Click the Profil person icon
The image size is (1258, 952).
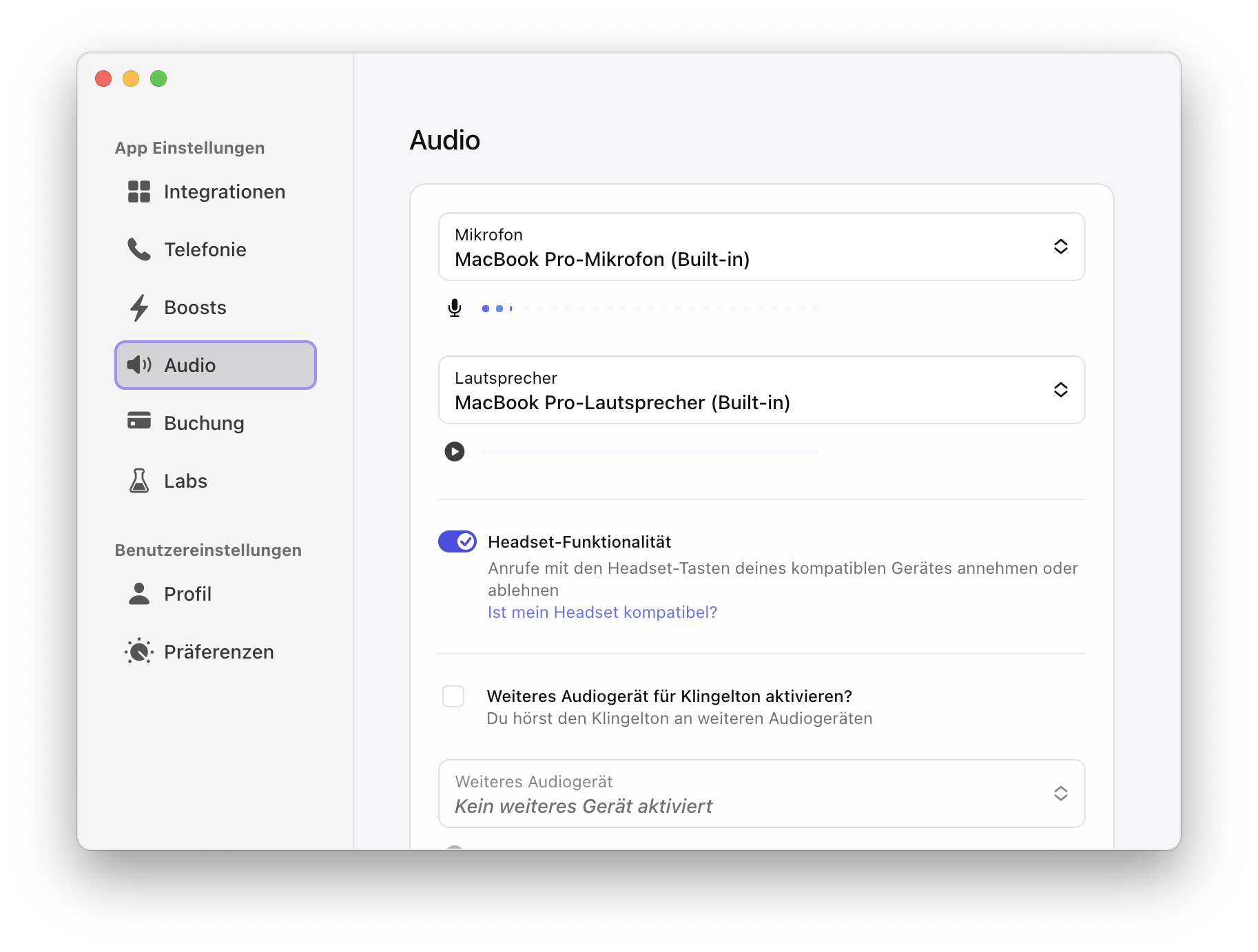click(139, 594)
